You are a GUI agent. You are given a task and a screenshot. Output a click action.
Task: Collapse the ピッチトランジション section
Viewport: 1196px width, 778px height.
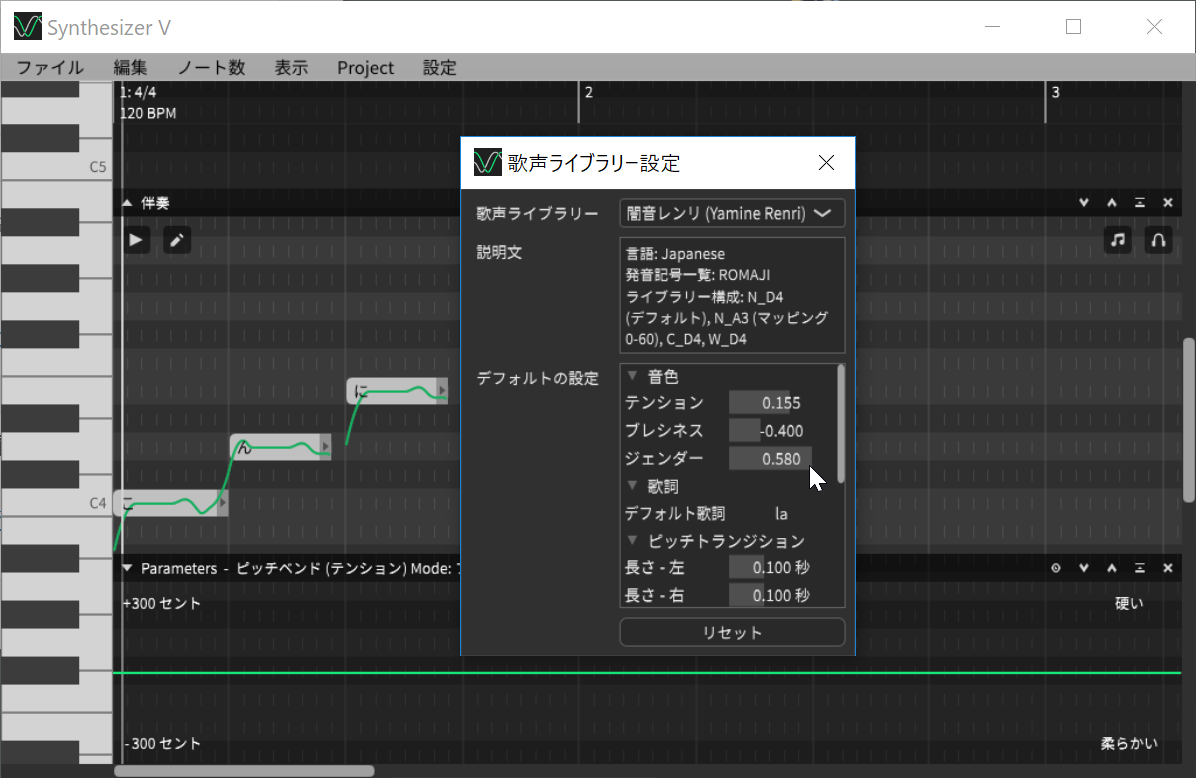[x=632, y=541]
